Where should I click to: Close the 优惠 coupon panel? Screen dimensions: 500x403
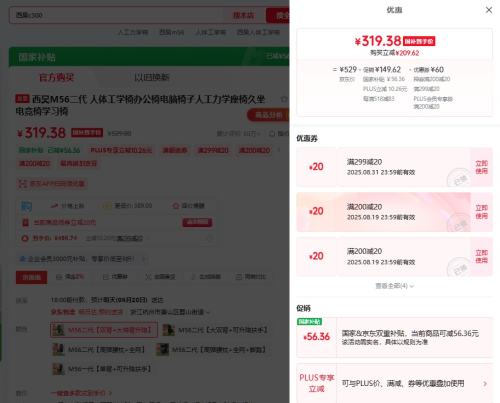coord(489,10)
